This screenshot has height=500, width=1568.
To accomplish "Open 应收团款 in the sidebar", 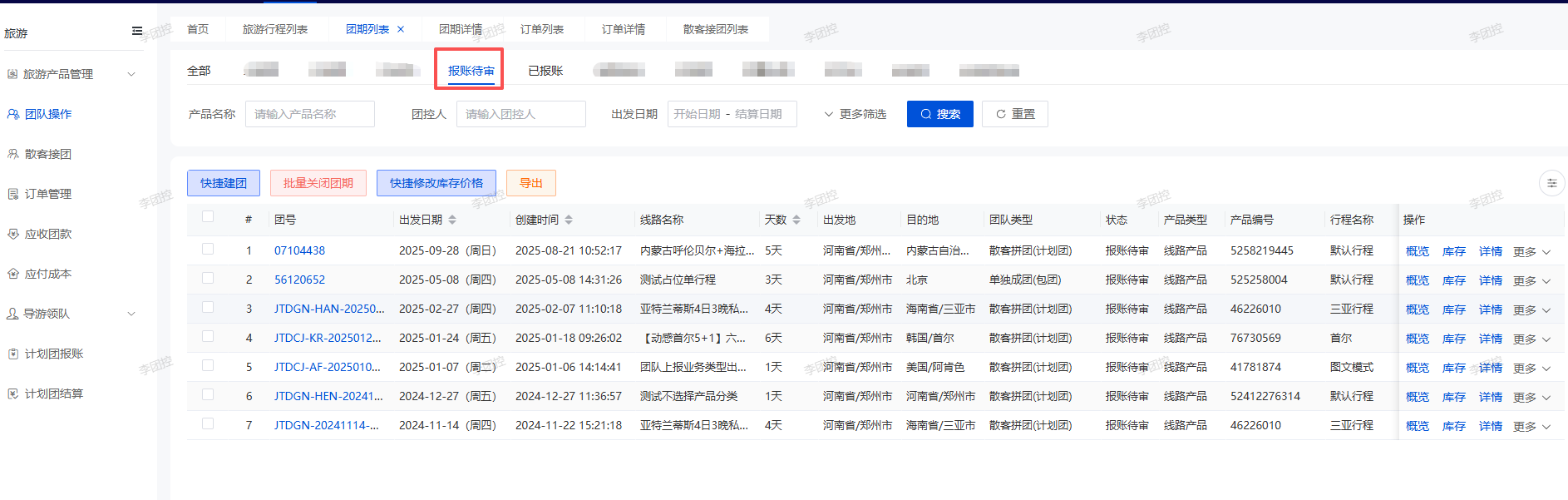I will click(47, 234).
